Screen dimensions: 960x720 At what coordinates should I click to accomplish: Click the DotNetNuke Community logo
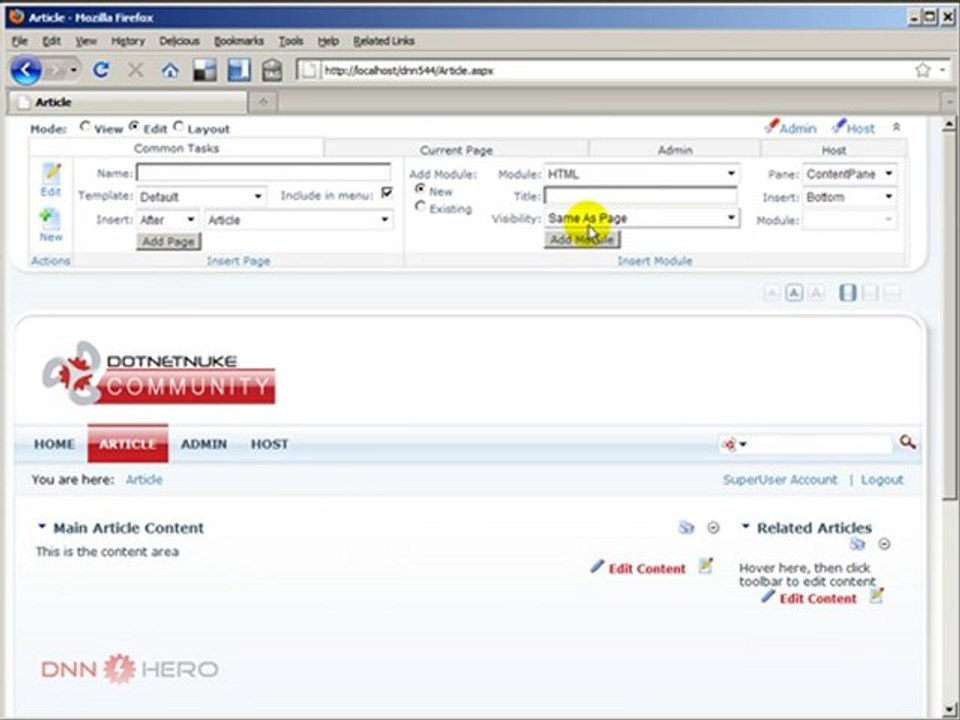(x=159, y=373)
